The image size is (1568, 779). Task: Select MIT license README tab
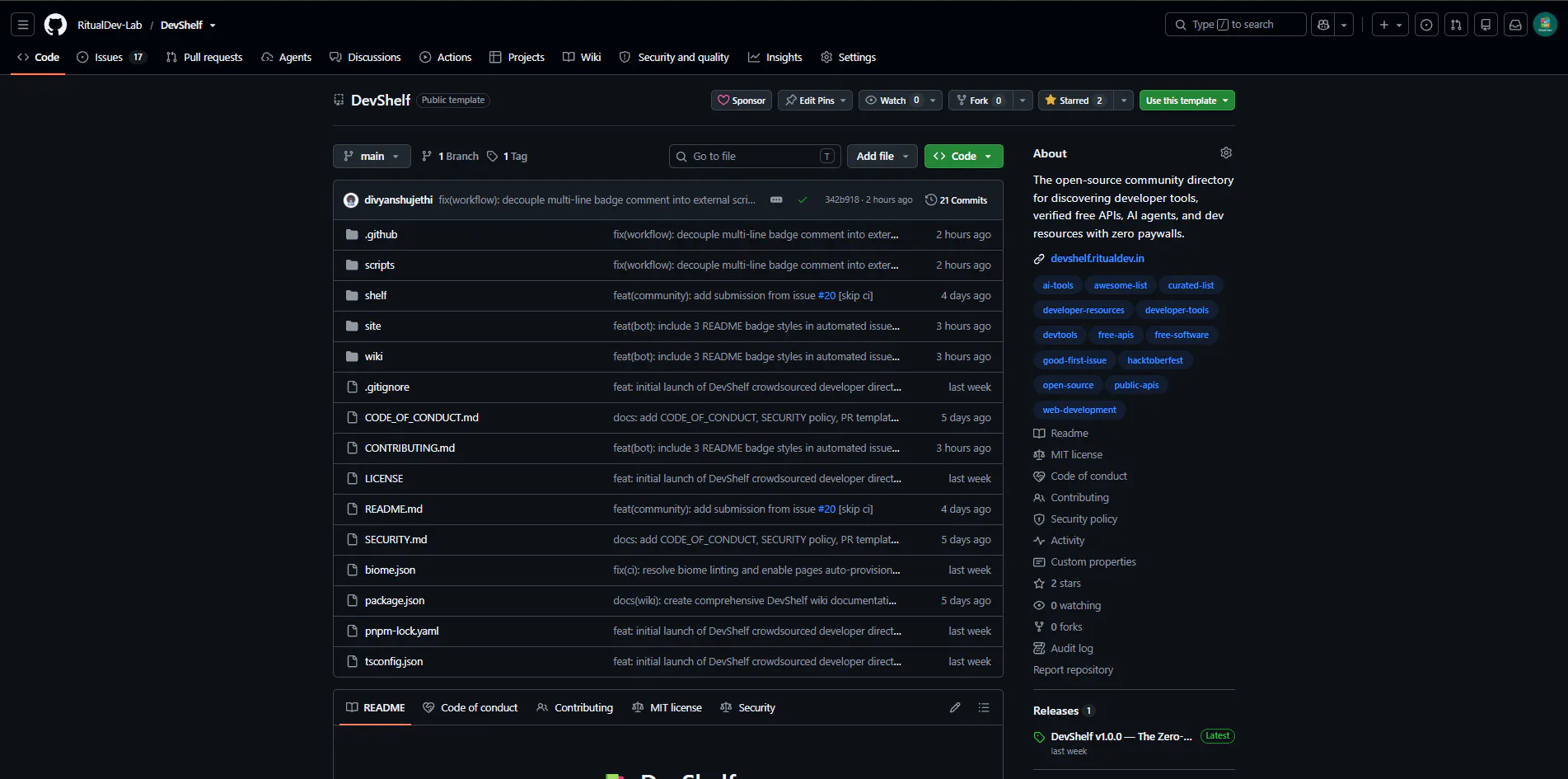pyautogui.click(x=667, y=707)
